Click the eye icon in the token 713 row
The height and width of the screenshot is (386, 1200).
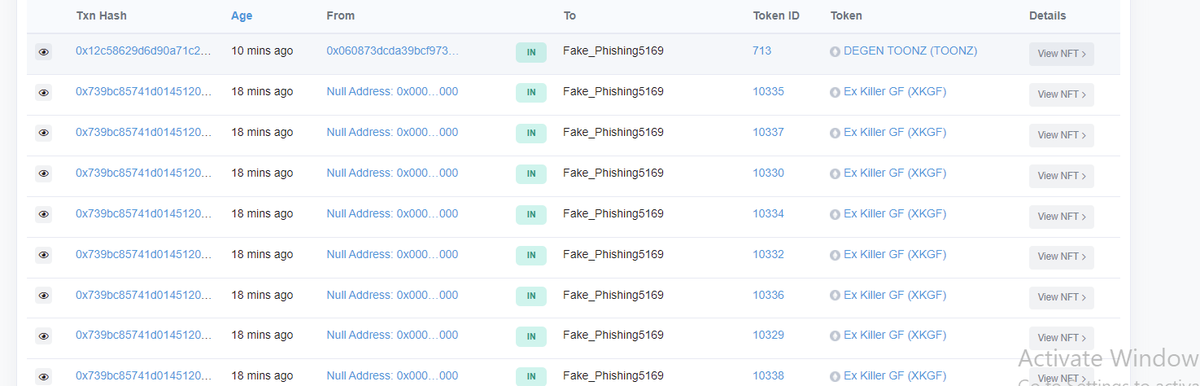(x=44, y=52)
